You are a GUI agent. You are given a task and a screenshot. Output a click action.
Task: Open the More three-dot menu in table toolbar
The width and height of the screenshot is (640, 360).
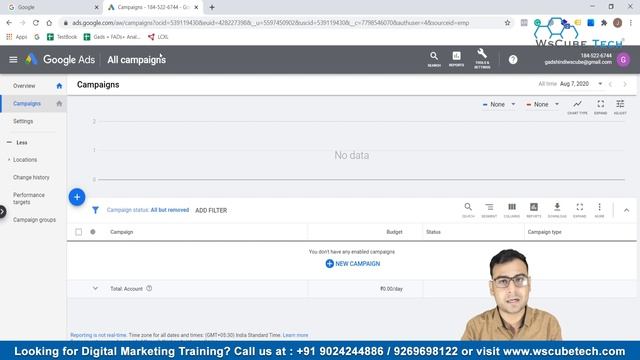[599, 210]
